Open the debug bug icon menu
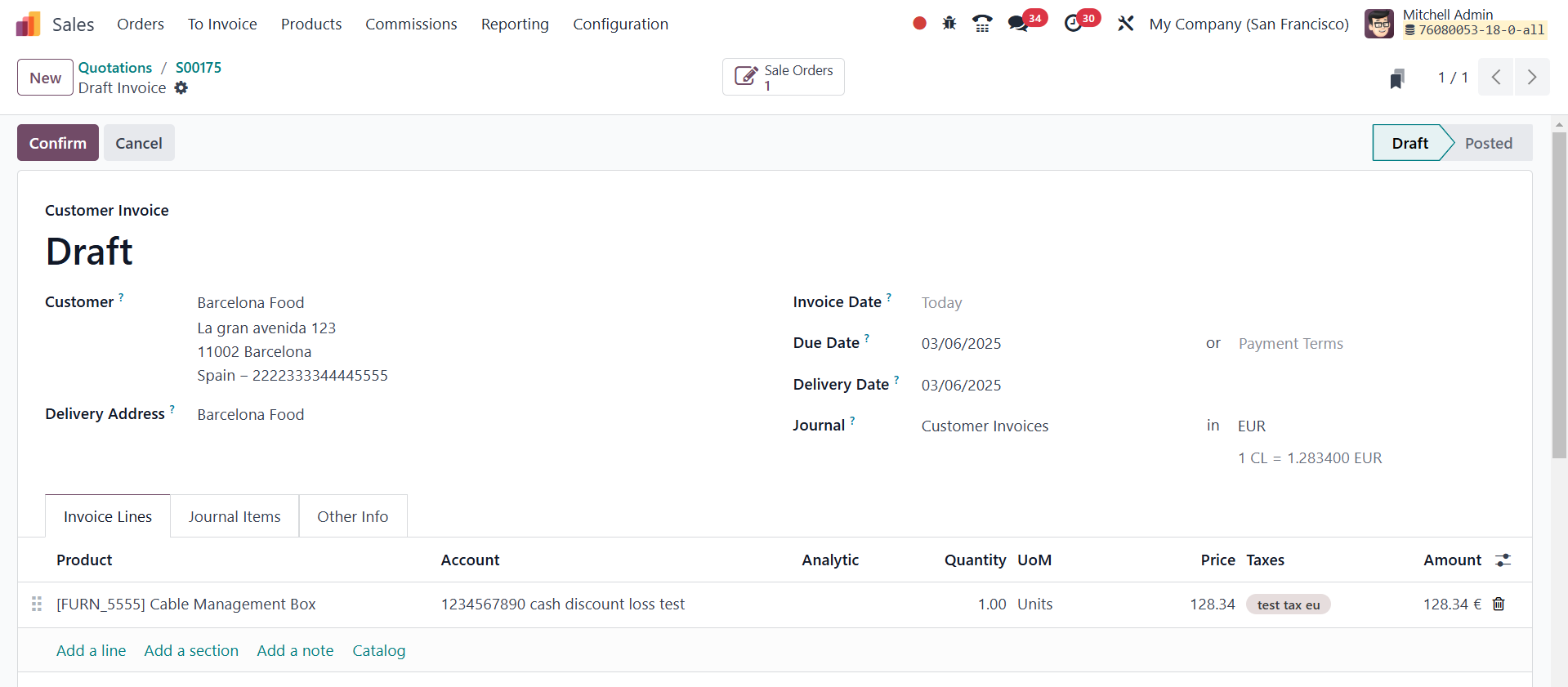This screenshot has height=687, width=1568. click(949, 24)
